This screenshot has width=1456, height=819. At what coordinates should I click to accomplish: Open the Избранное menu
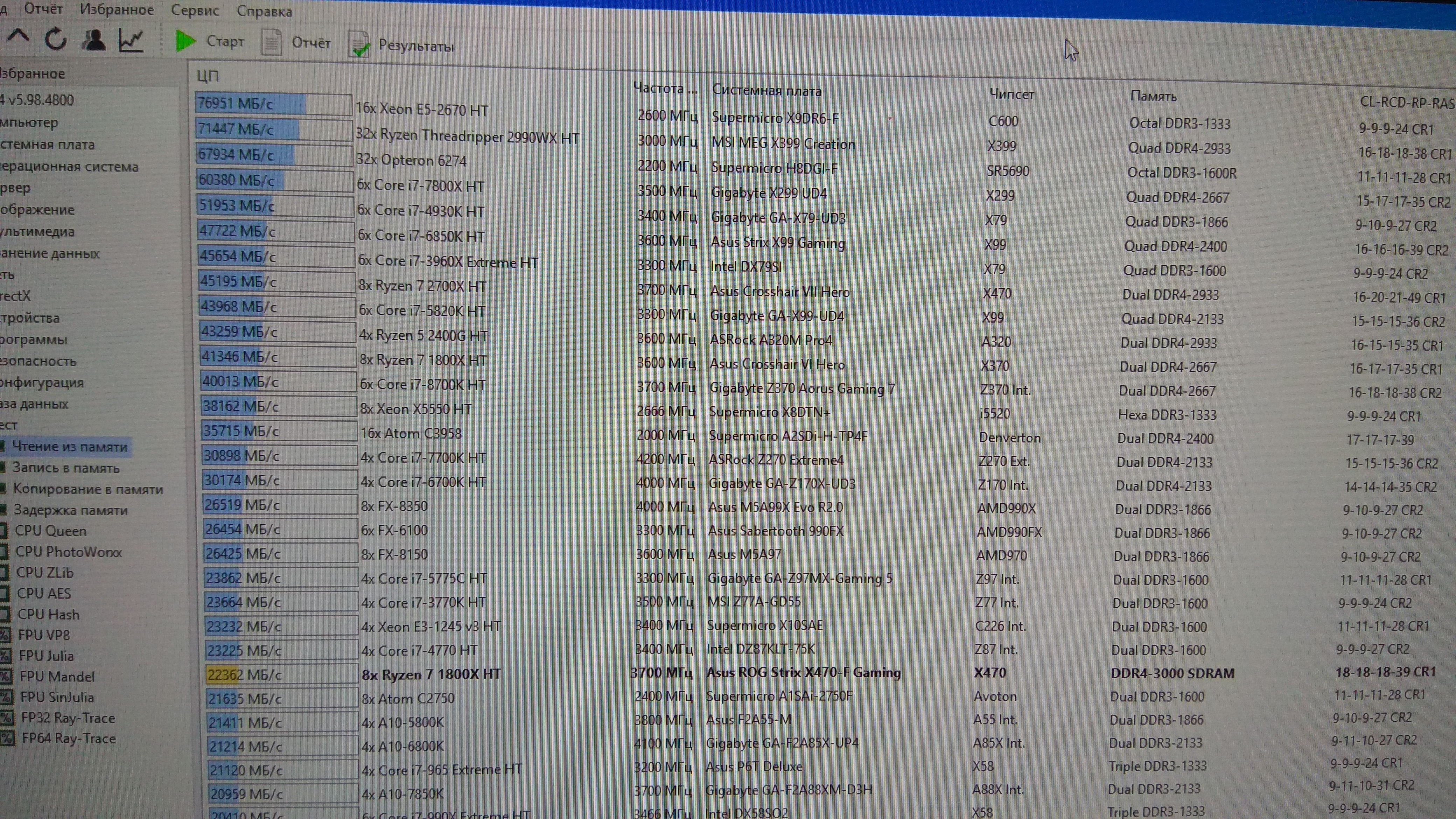click(117, 9)
